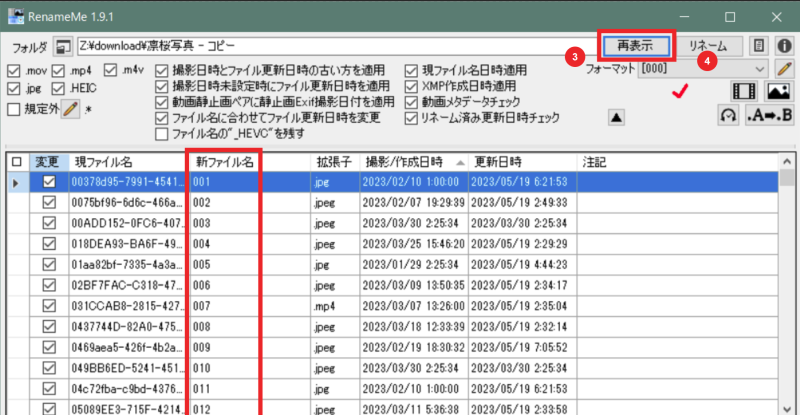
Task: Click the .mp4 extension cell
Action: (x=335, y=306)
